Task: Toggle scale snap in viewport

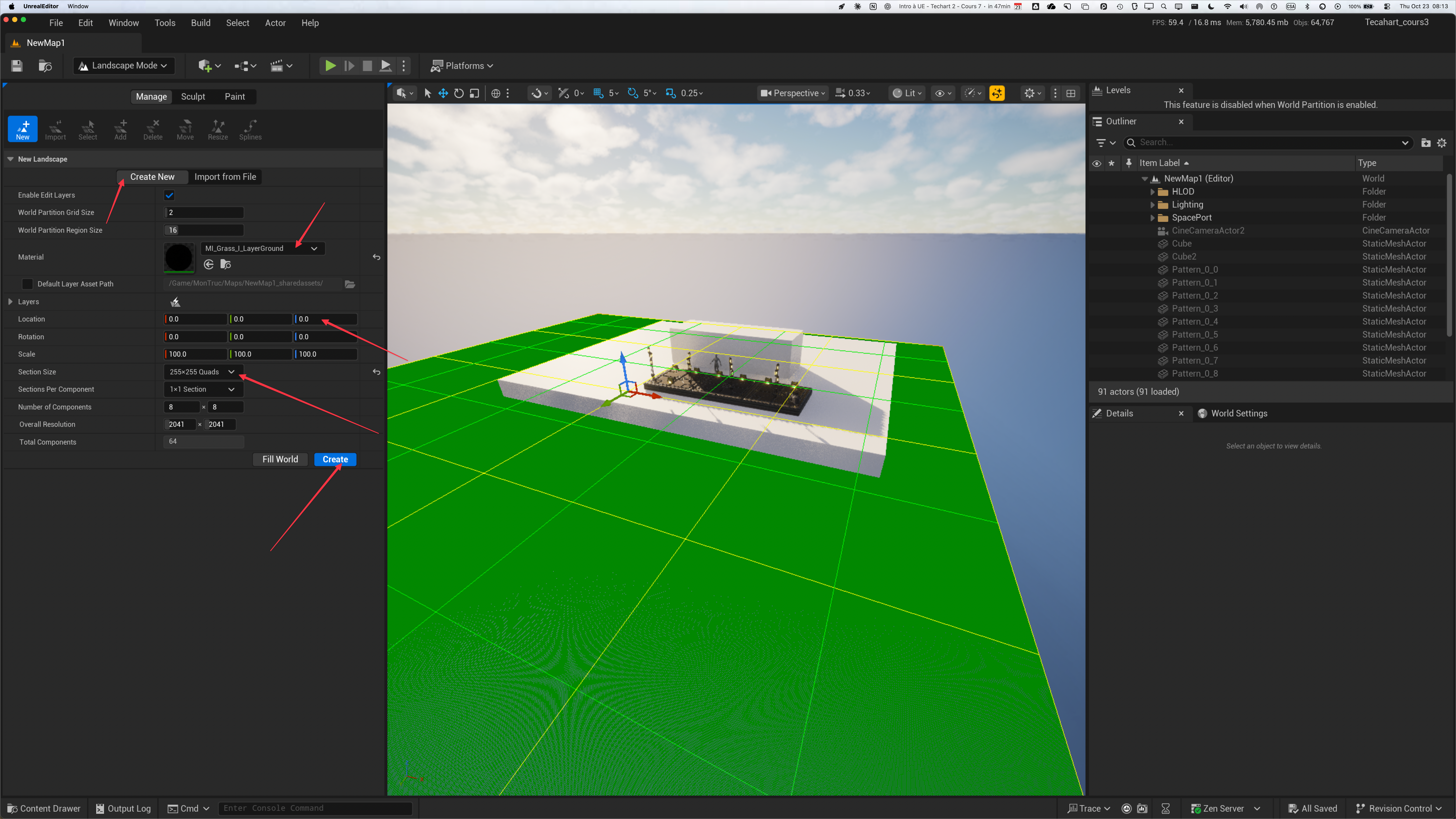Action: coord(671,93)
